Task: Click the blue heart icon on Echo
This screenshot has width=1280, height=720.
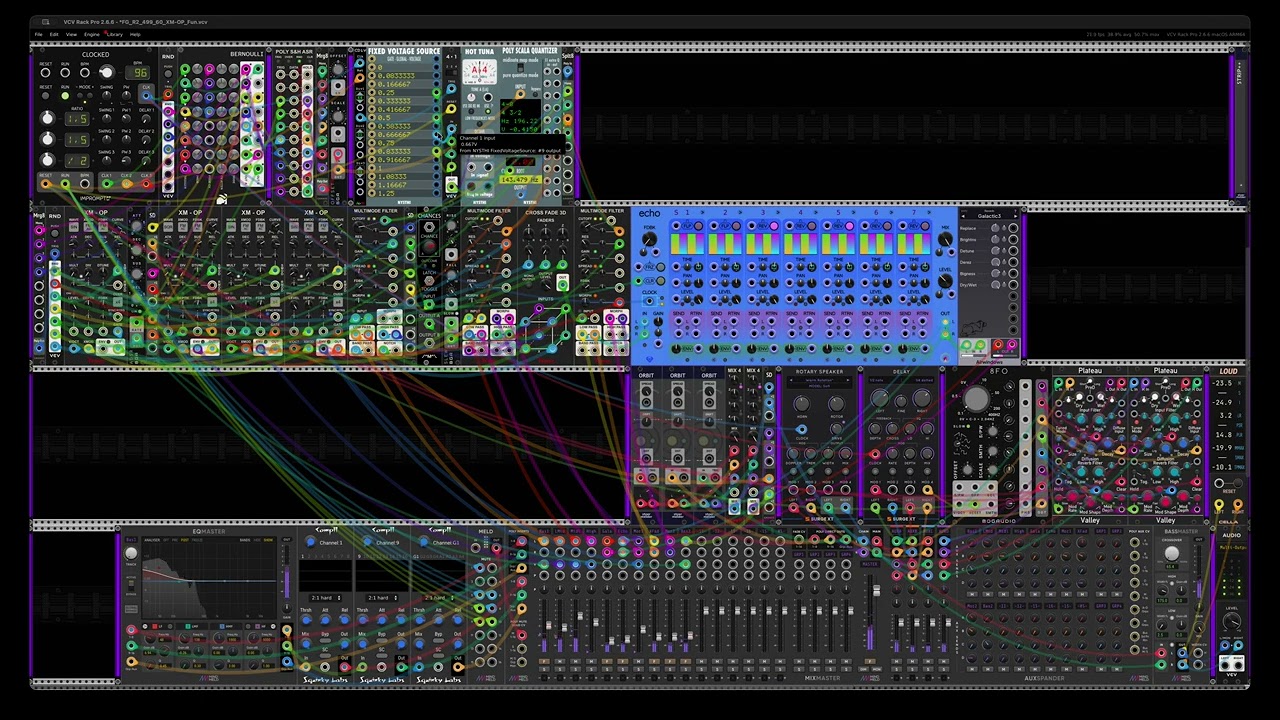Action: (x=648, y=357)
